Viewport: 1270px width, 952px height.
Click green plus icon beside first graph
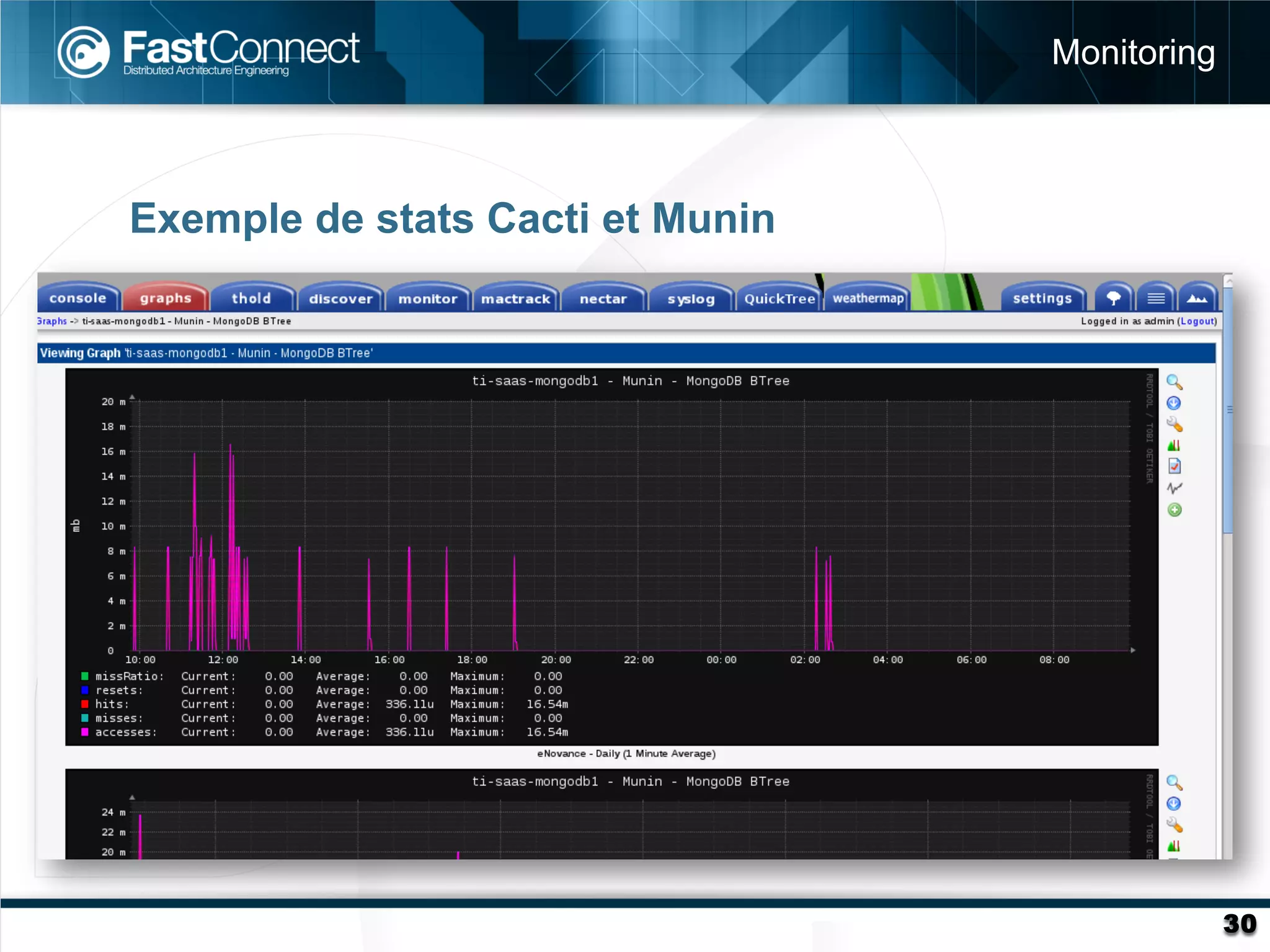(1175, 510)
